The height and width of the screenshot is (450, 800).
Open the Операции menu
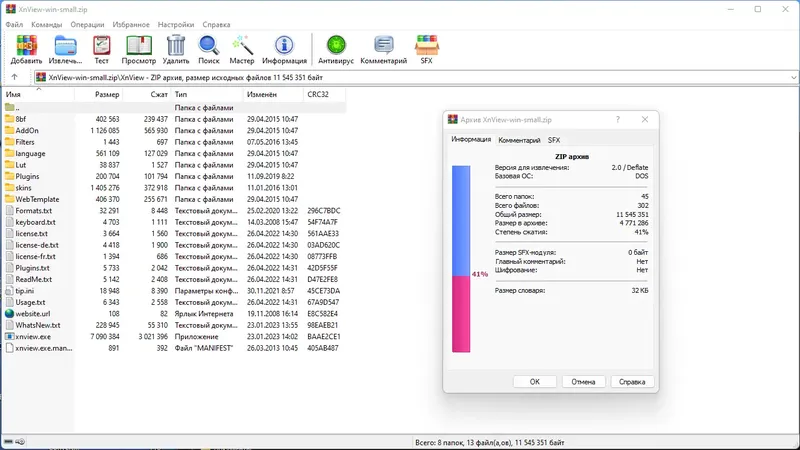(87, 24)
